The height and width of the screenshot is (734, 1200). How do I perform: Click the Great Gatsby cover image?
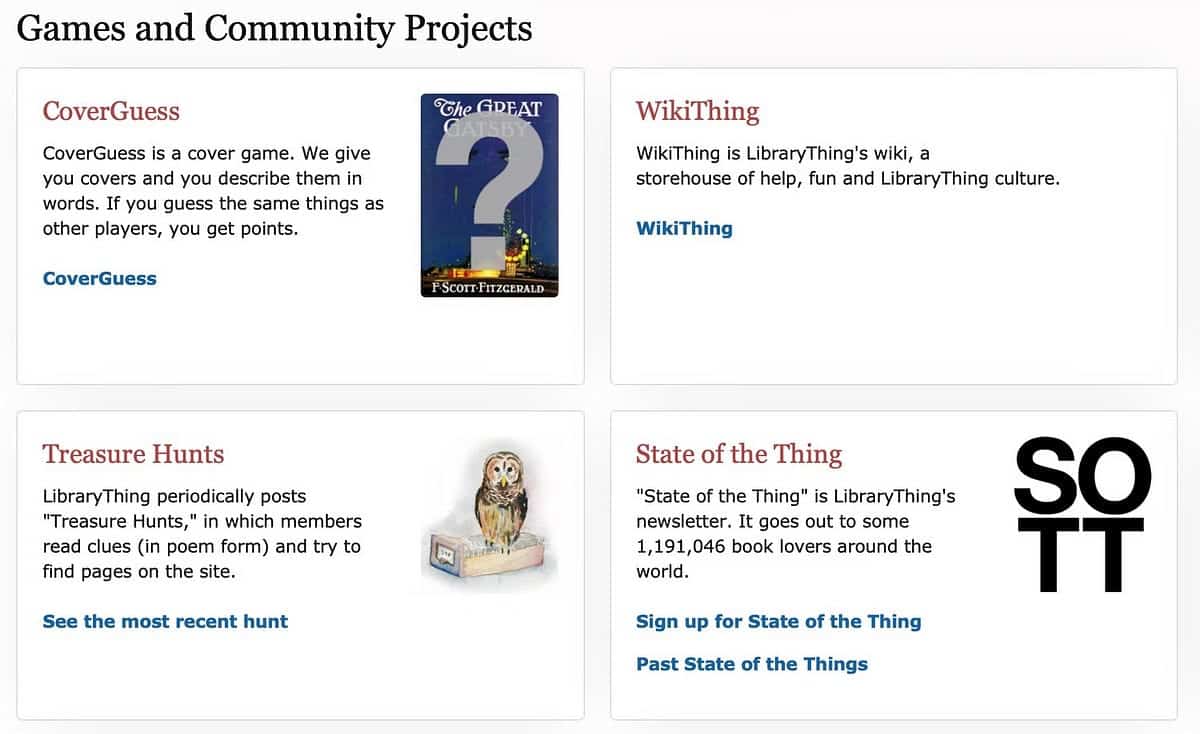490,195
